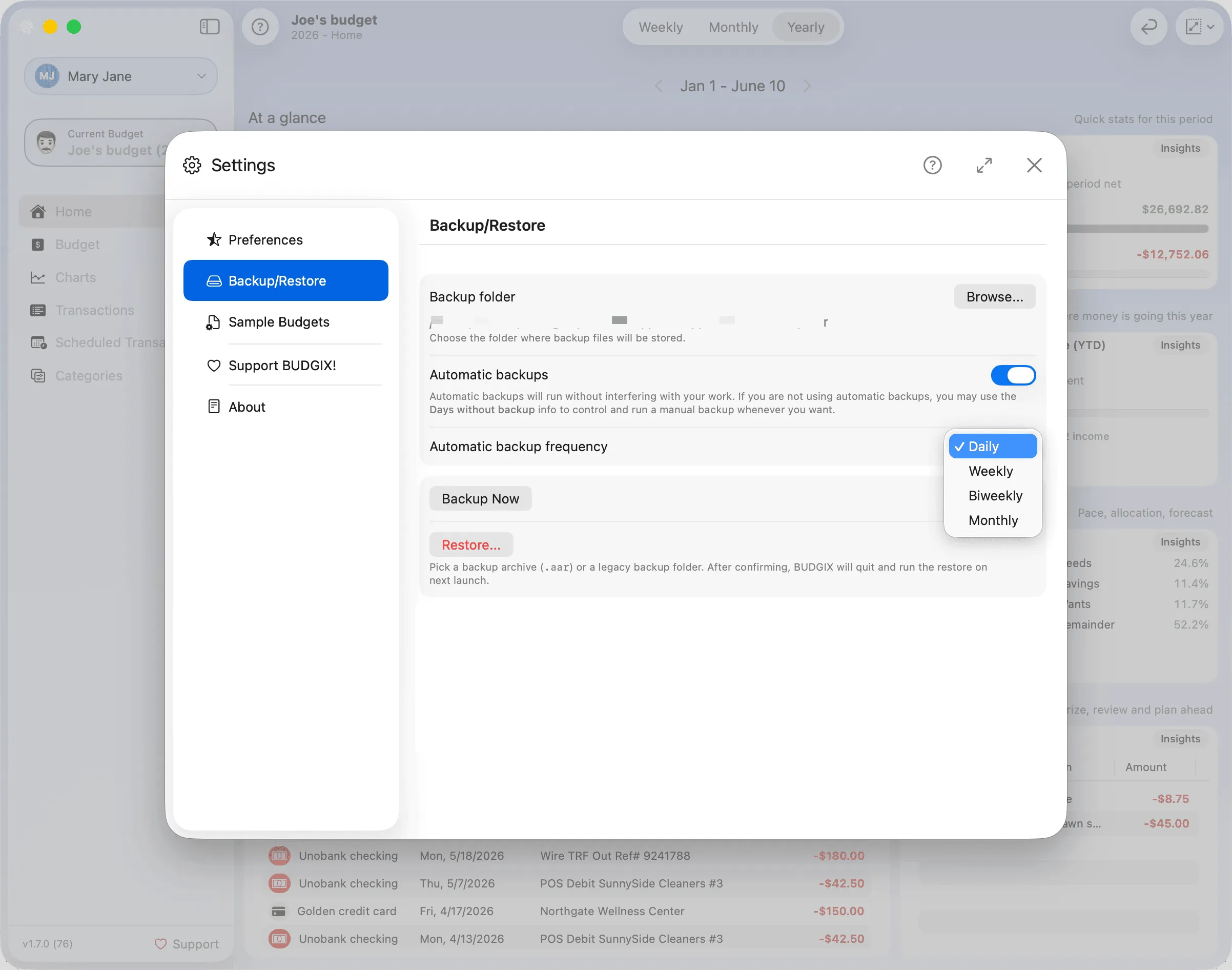
Task: Open the export chart dropdown in toolbar
Action: pyautogui.click(x=1199, y=27)
